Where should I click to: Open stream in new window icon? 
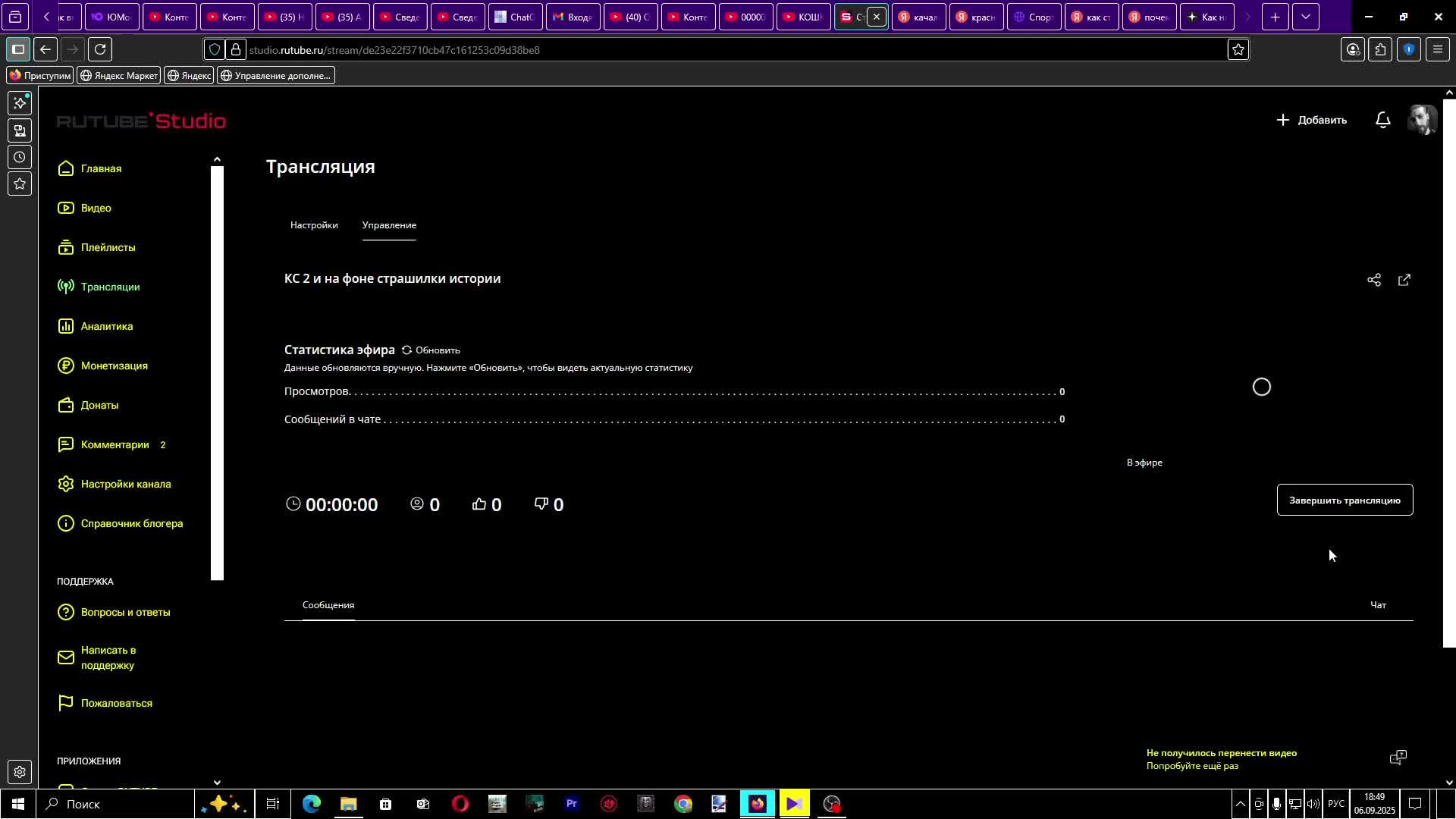1404,280
